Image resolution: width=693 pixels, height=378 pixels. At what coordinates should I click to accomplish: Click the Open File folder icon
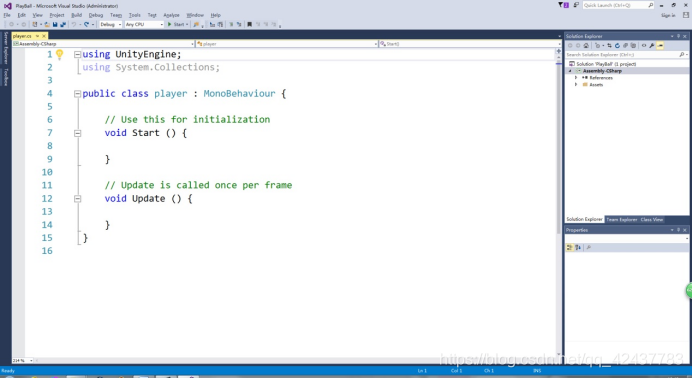[47, 24]
